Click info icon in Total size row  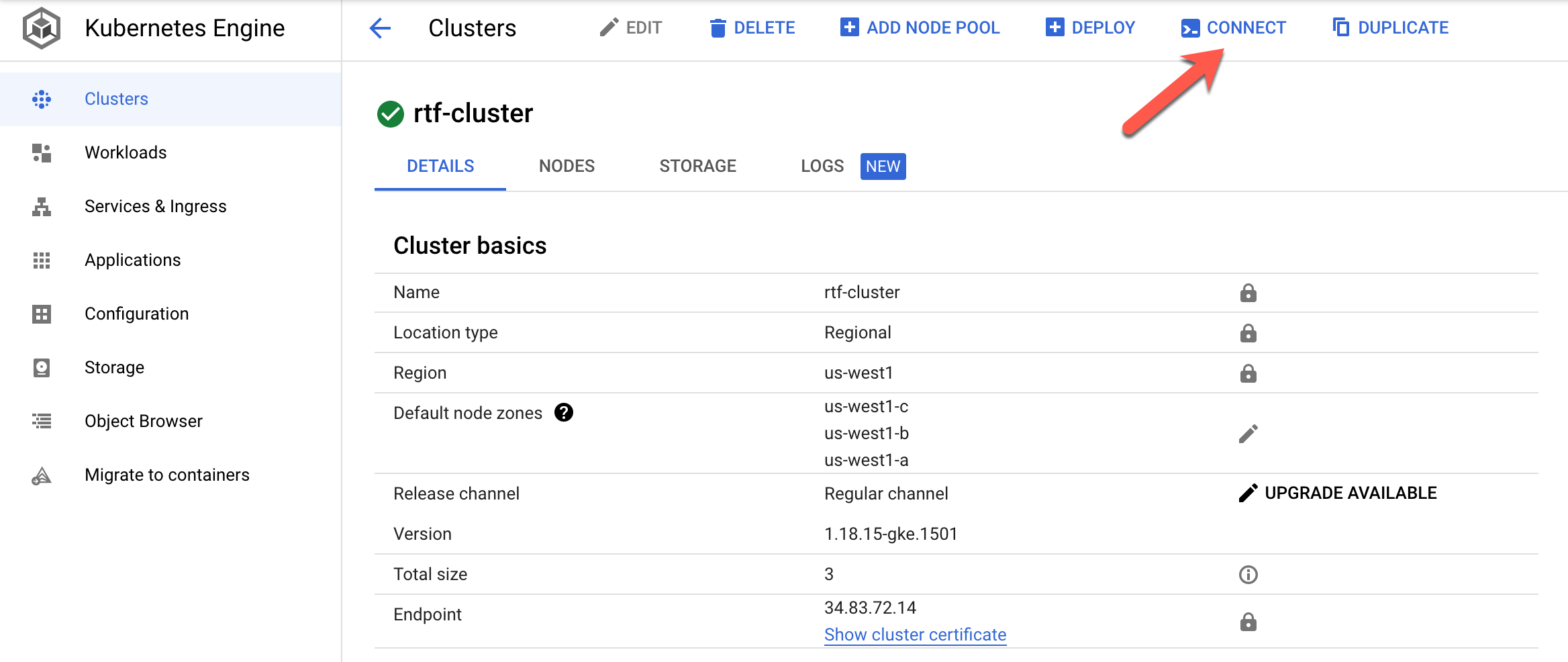tap(1248, 575)
